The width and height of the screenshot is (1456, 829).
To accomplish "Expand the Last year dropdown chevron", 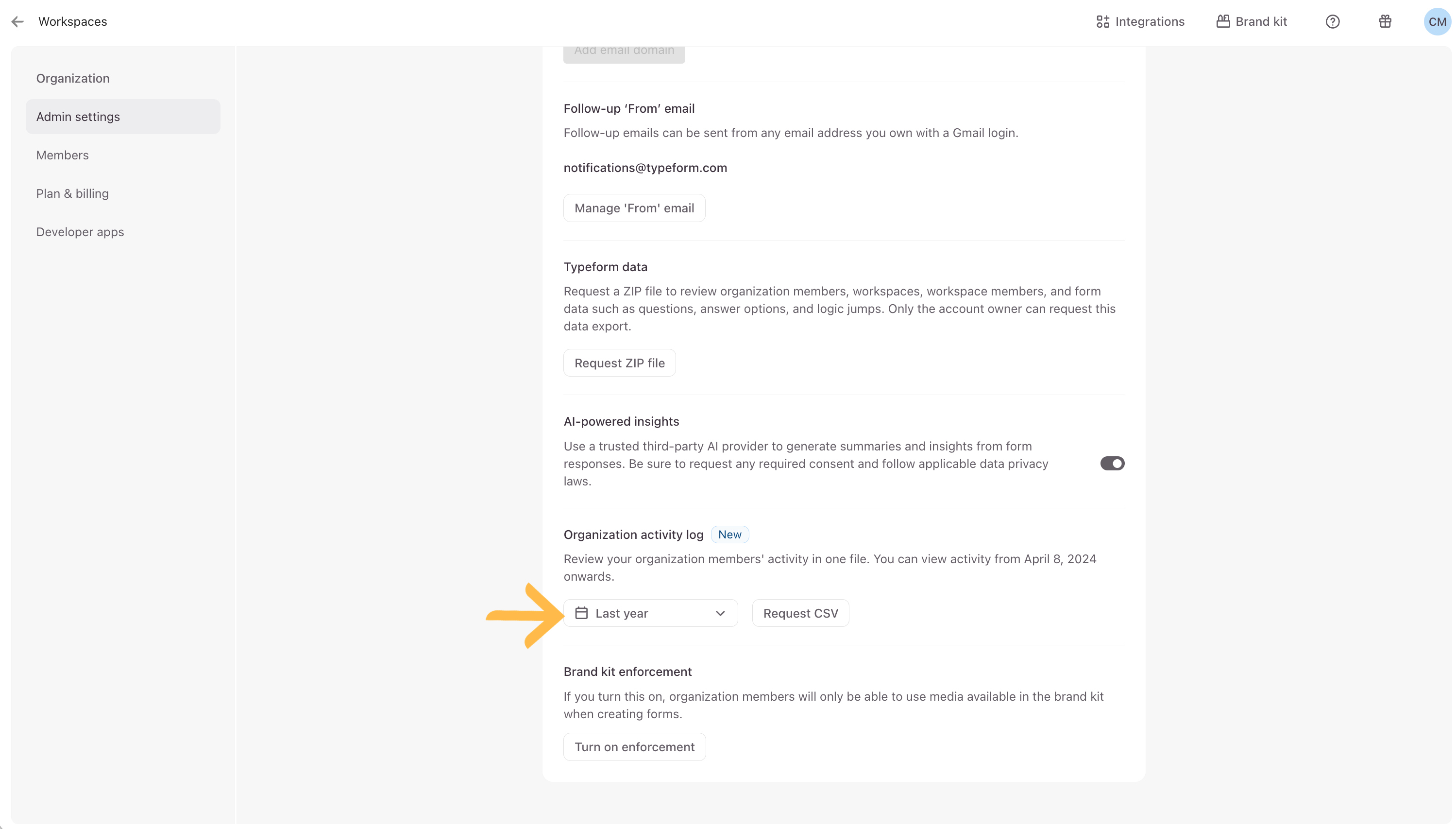I will tap(720, 613).
